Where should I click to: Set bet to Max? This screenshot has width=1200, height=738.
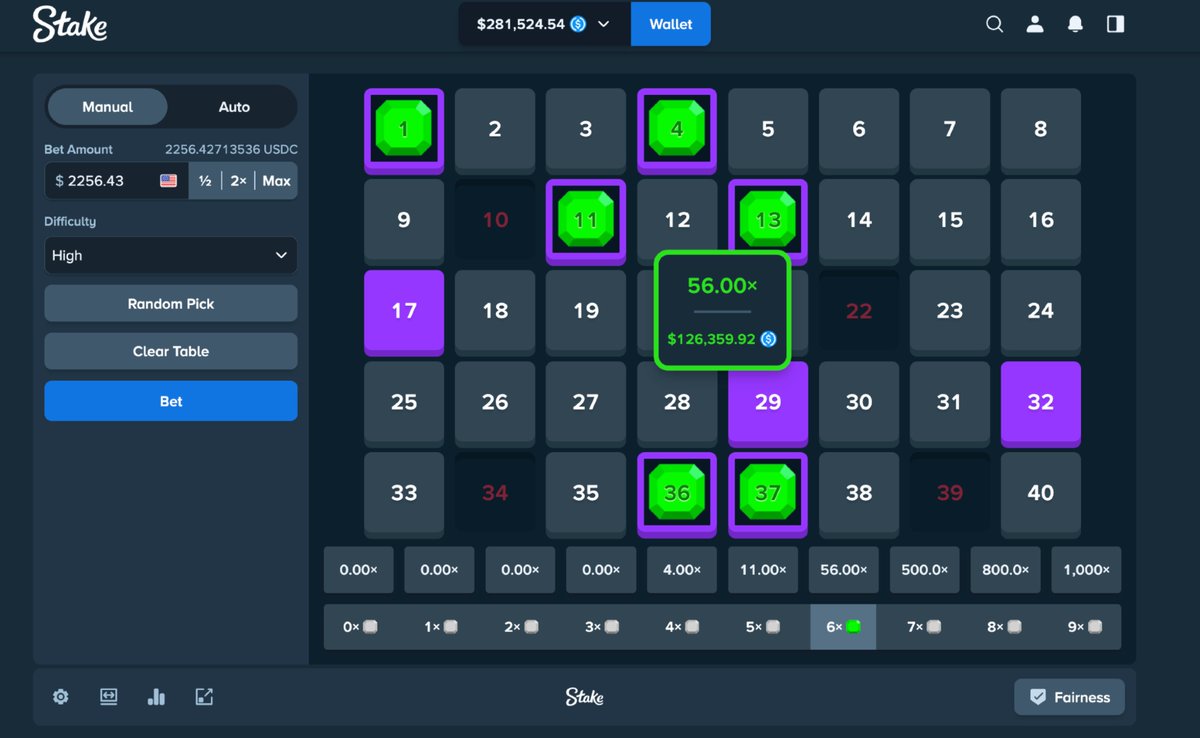(x=276, y=181)
